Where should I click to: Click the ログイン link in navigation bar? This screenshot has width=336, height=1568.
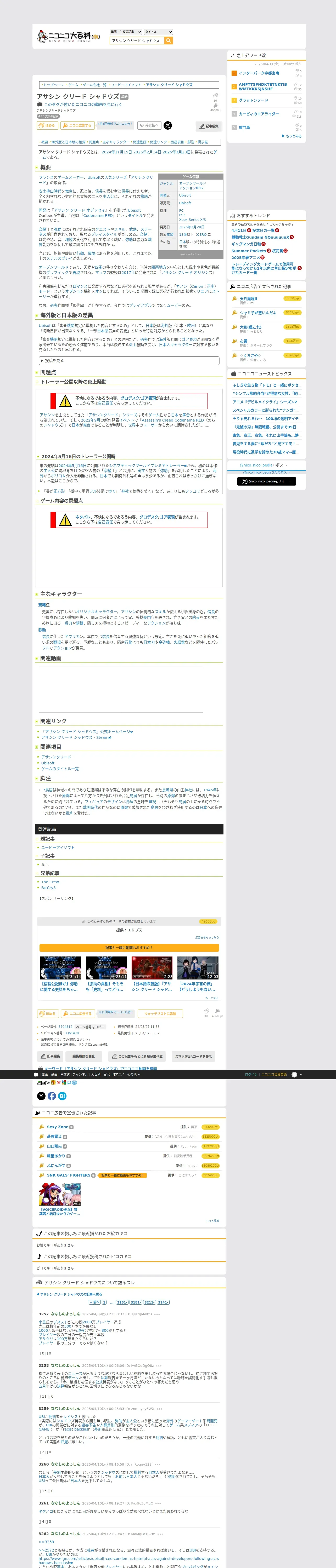(x=251, y=1074)
